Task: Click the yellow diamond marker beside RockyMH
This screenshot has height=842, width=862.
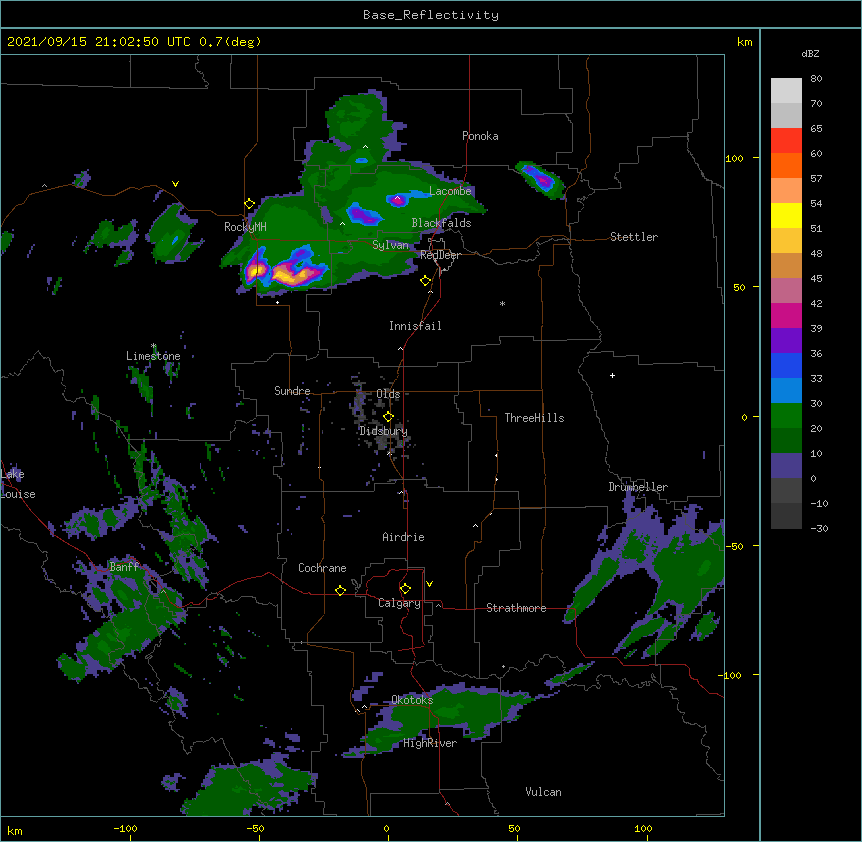Action: point(250,204)
